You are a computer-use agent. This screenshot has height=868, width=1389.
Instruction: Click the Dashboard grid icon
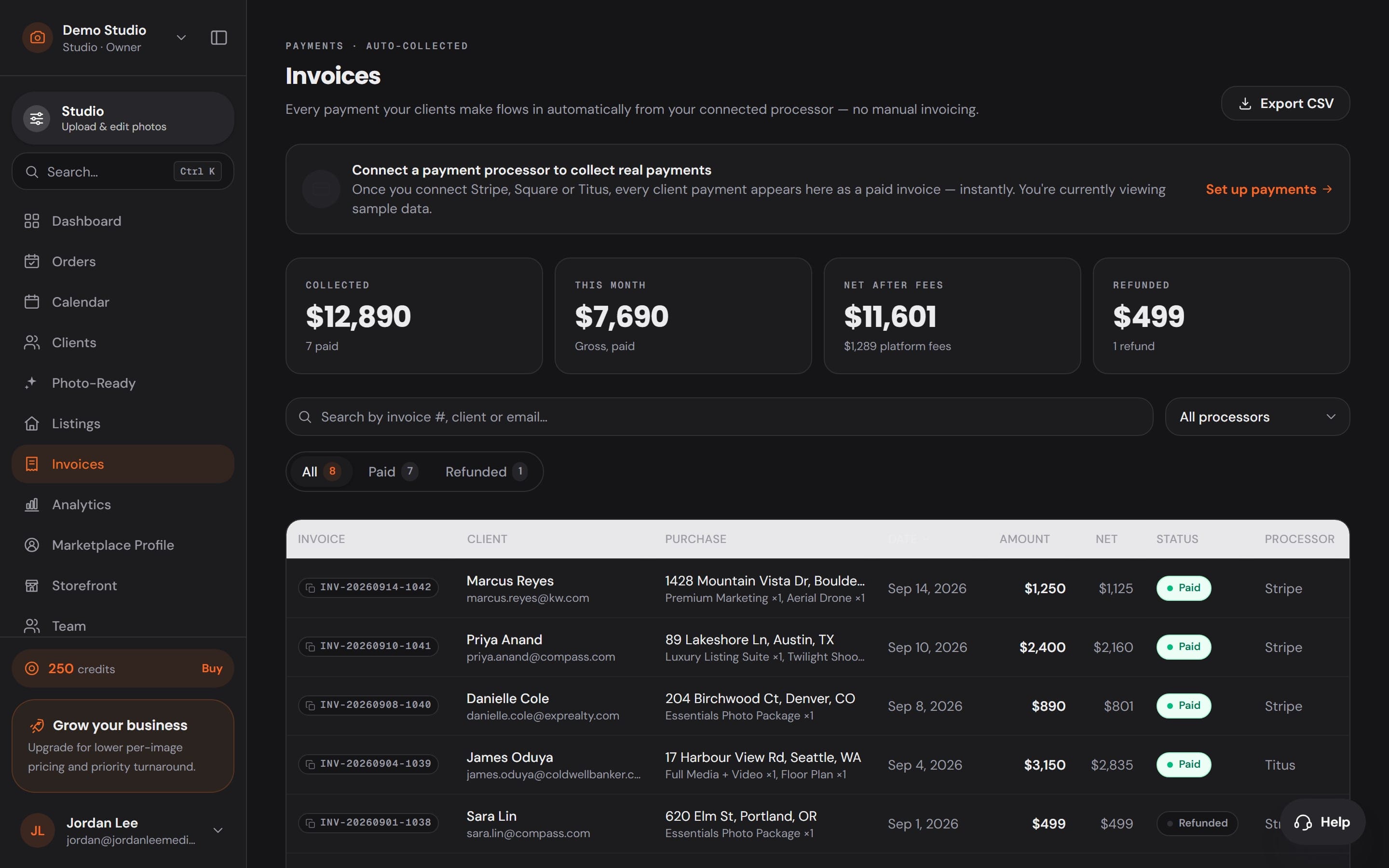[x=32, y=221]
